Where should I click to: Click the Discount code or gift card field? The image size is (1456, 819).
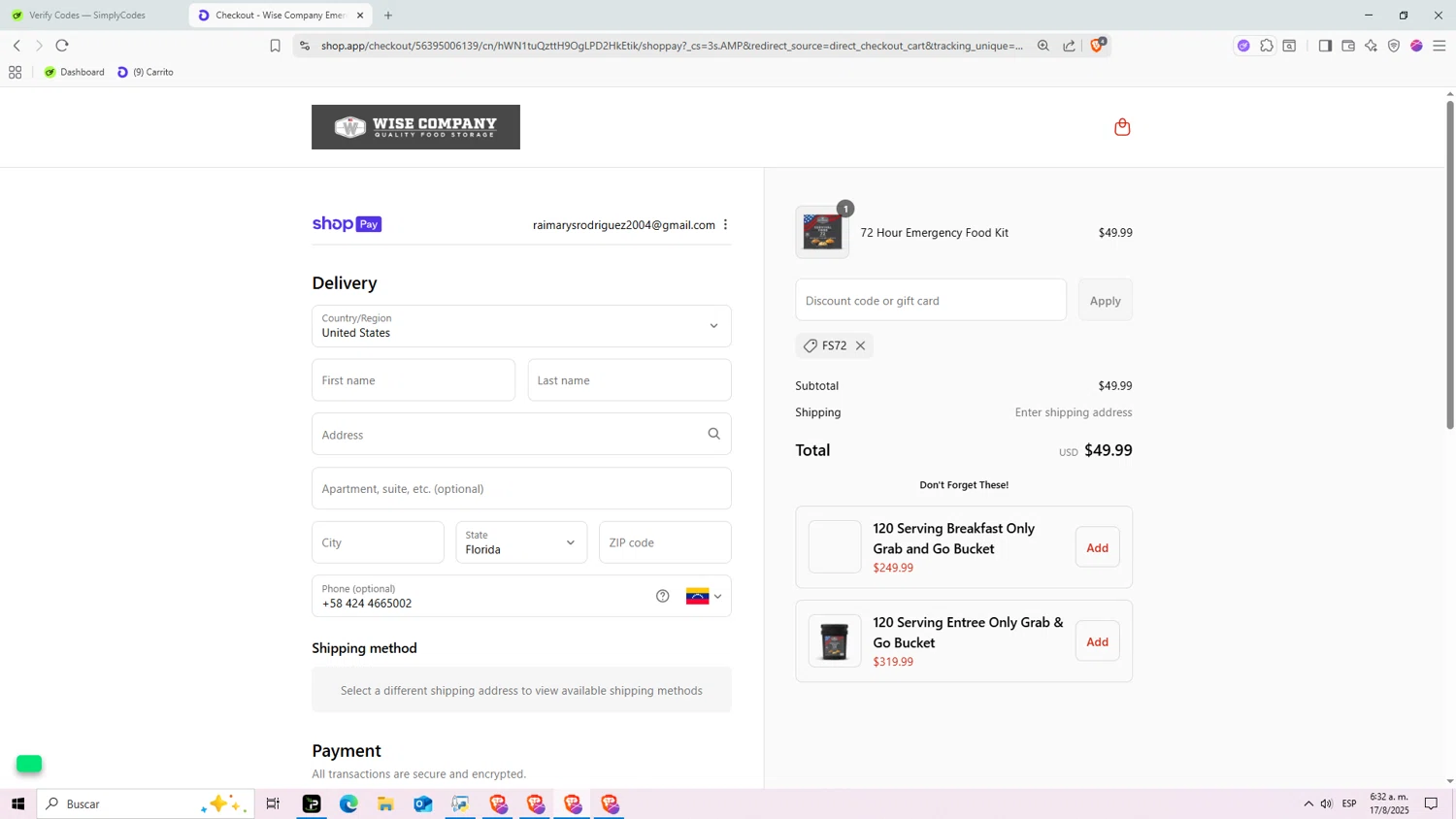point(931,300)
